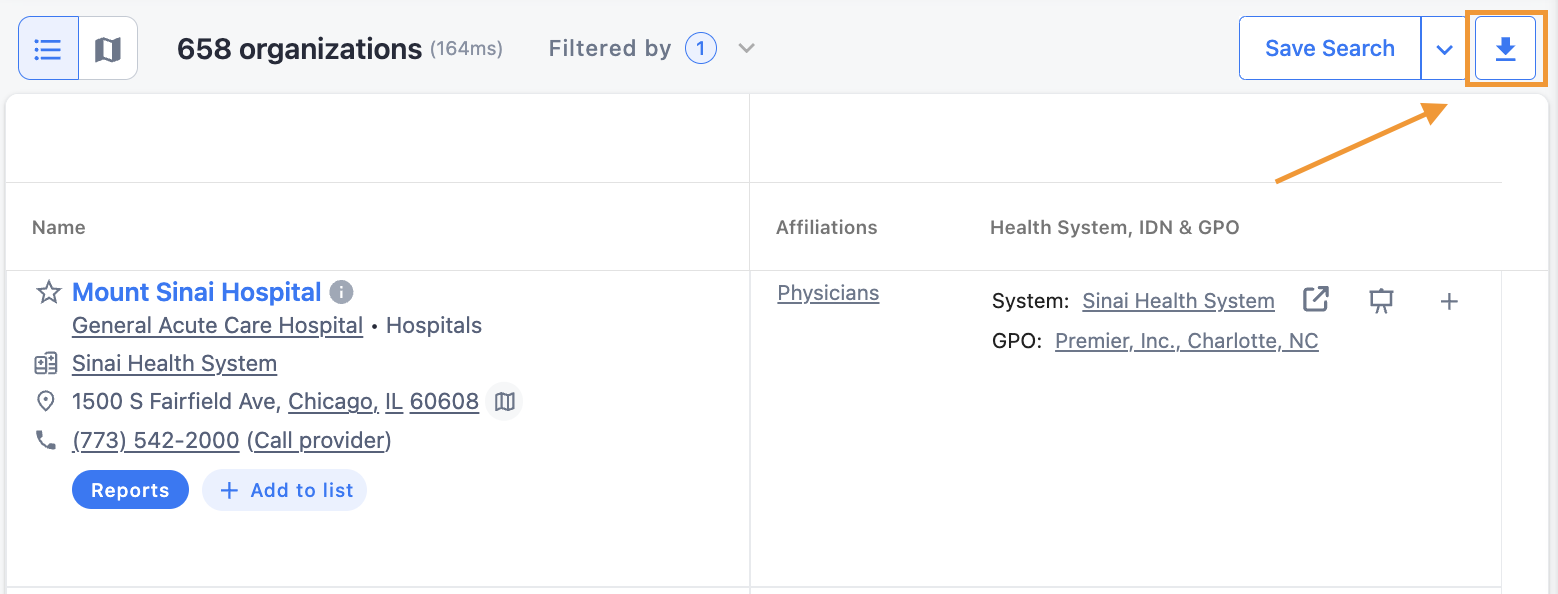The height and width of the screenshot is (594, 1558).
Task: Click the download results icon
Action: (x=1505, y=48)
